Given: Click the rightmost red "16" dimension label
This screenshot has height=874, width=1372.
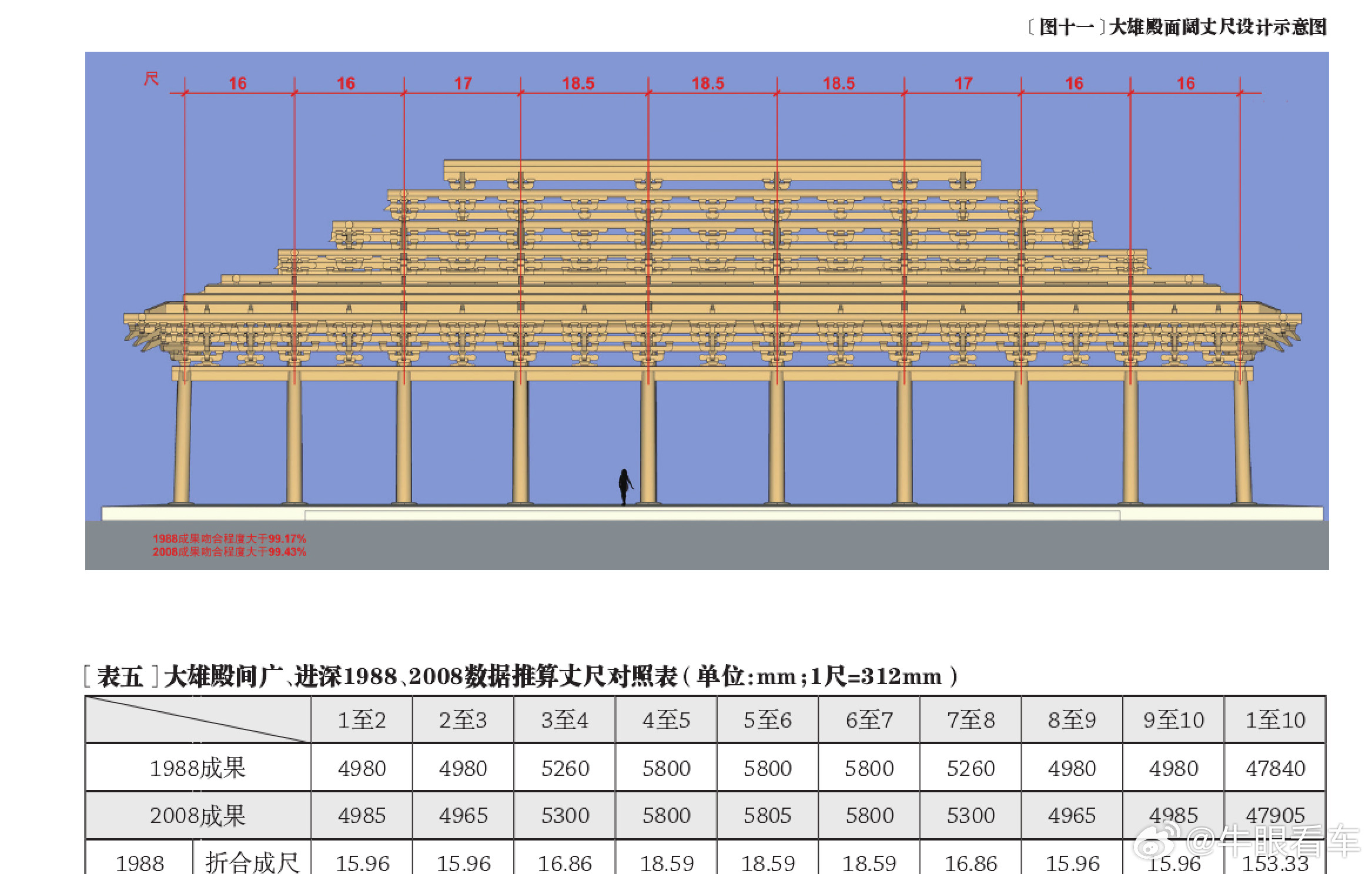Looking at the screenshot, I should point(1186,83).
